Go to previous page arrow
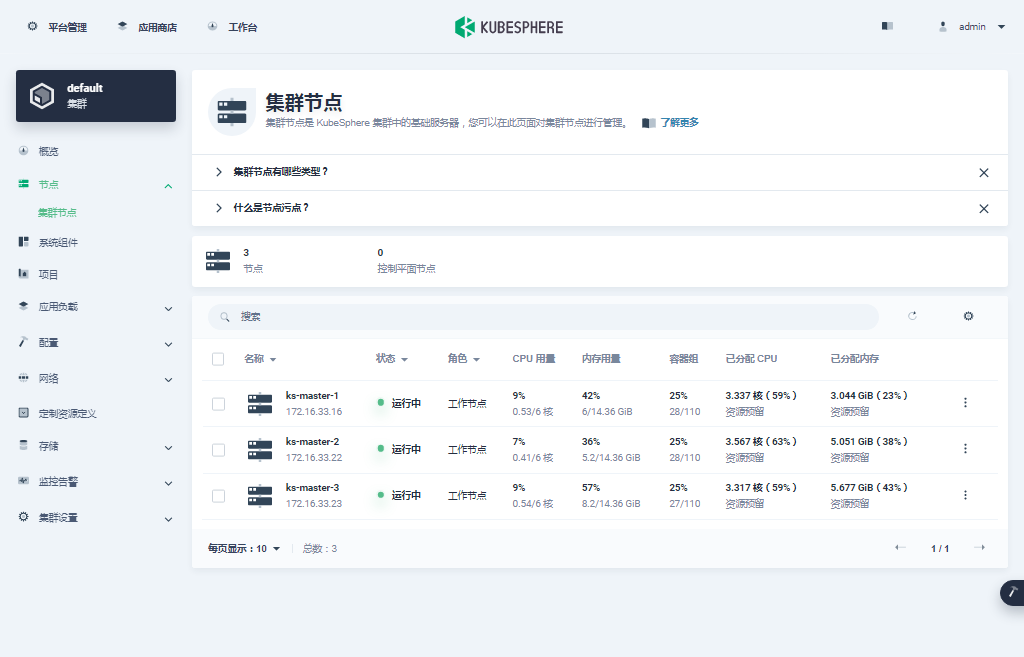This screenshot has width=1024, height=657. coord(900,547)
